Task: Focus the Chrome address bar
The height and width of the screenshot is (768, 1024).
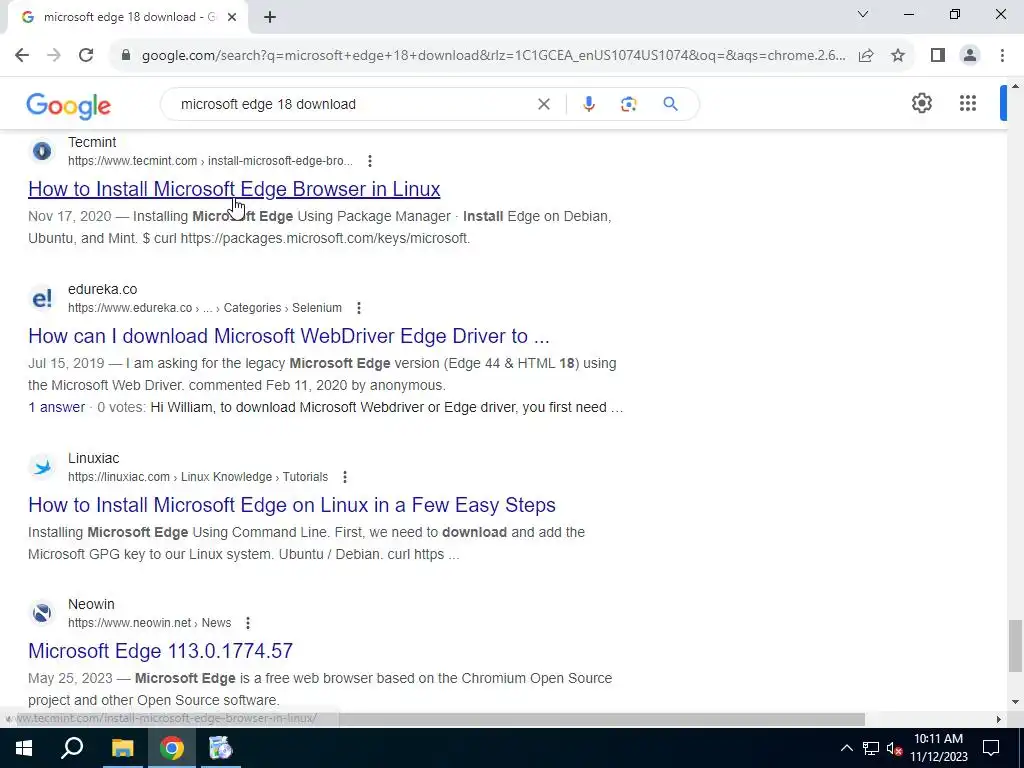Action: [493, 56]
